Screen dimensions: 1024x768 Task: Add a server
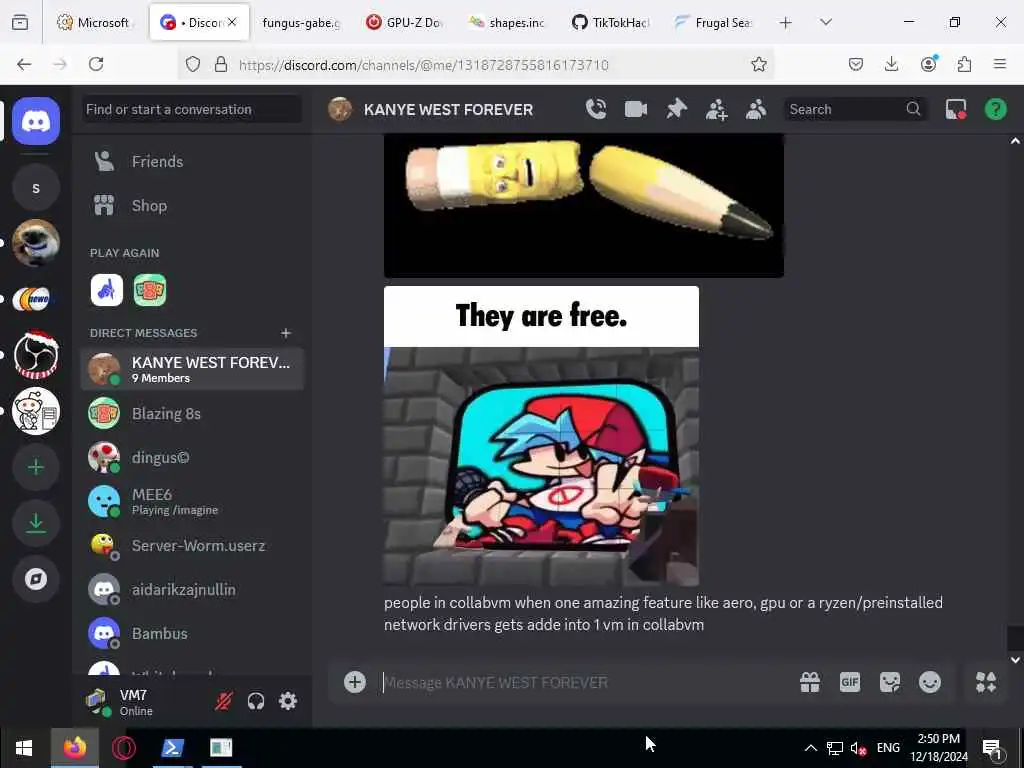pyautogui.click(x=36, y=468)
